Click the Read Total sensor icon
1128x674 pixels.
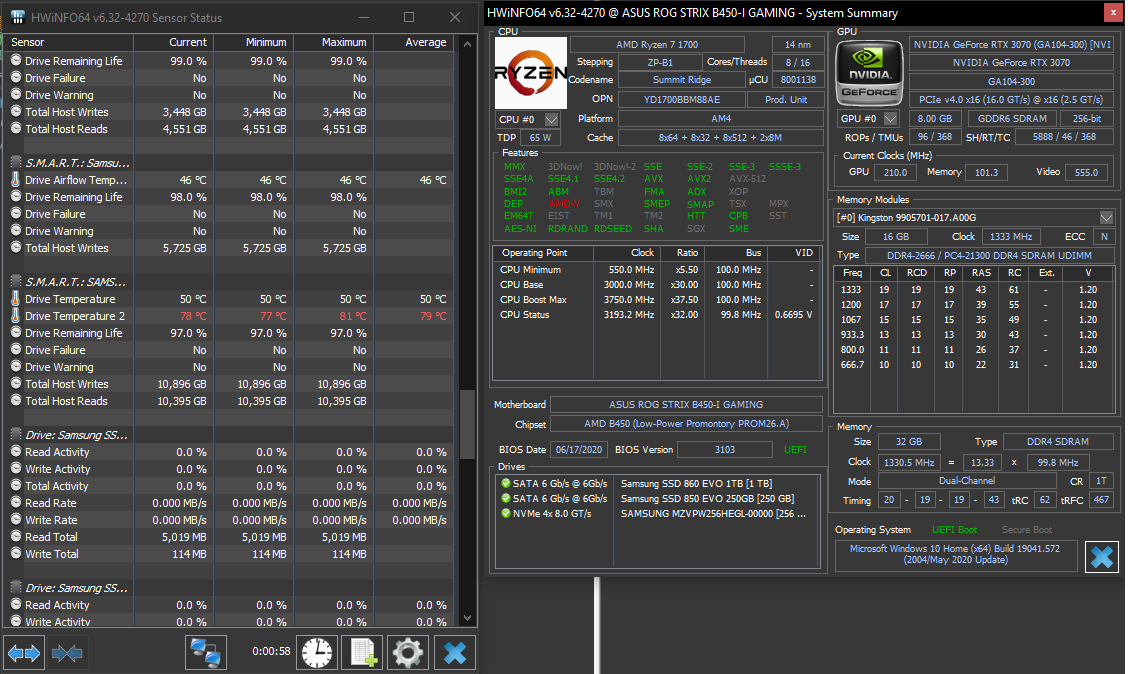[16, 537]
